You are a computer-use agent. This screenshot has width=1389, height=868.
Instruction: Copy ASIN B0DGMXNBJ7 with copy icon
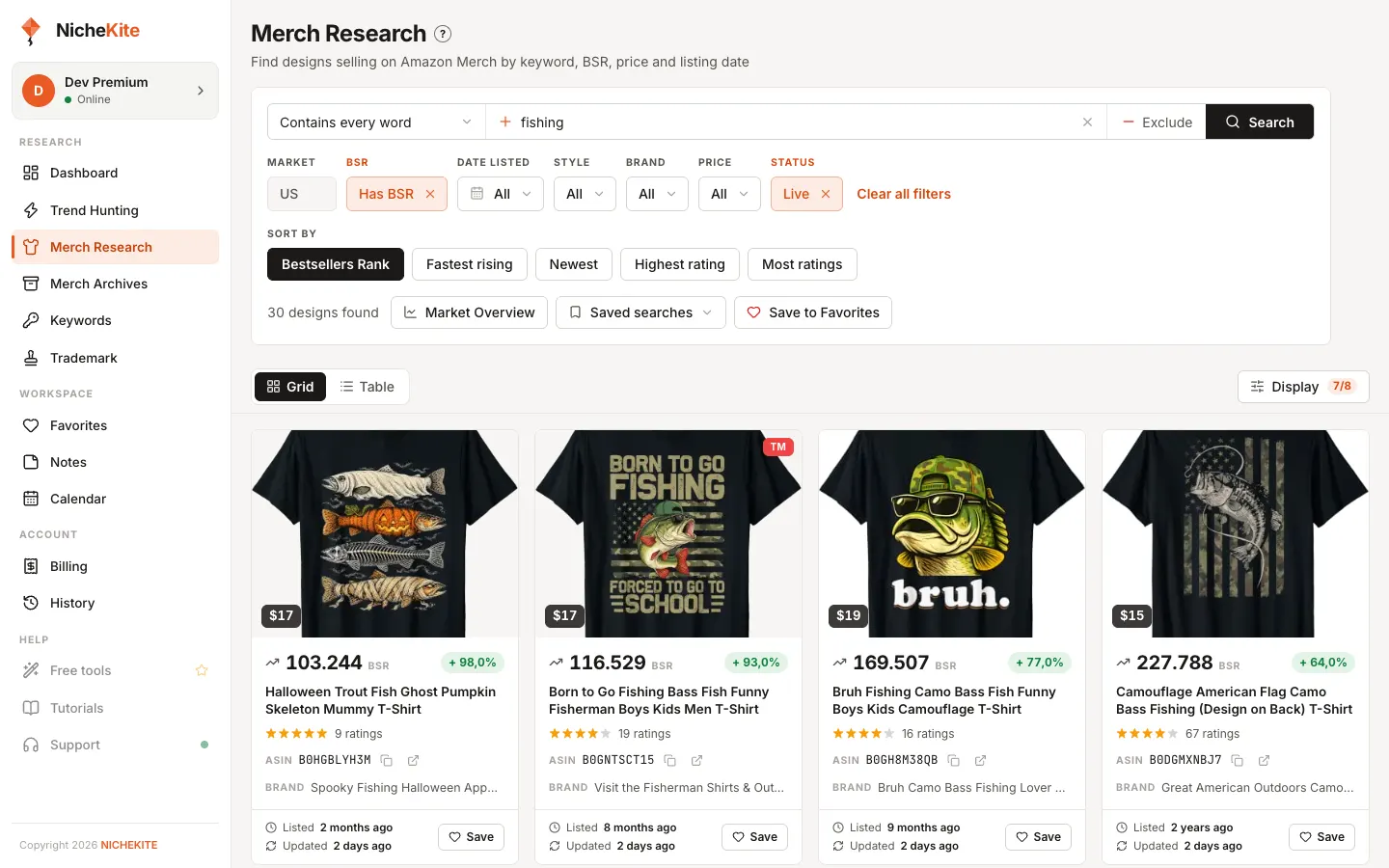click(x=1238, y=760)
